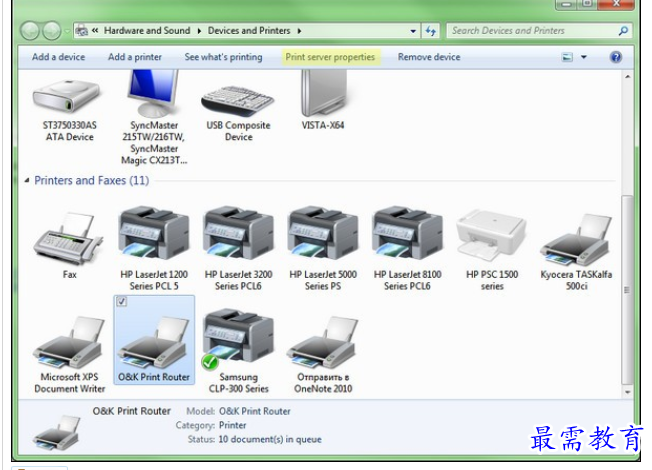The image size is (652, 470).
Task: Click the O&K Print Router printer icon
Action: coord(154,342)
